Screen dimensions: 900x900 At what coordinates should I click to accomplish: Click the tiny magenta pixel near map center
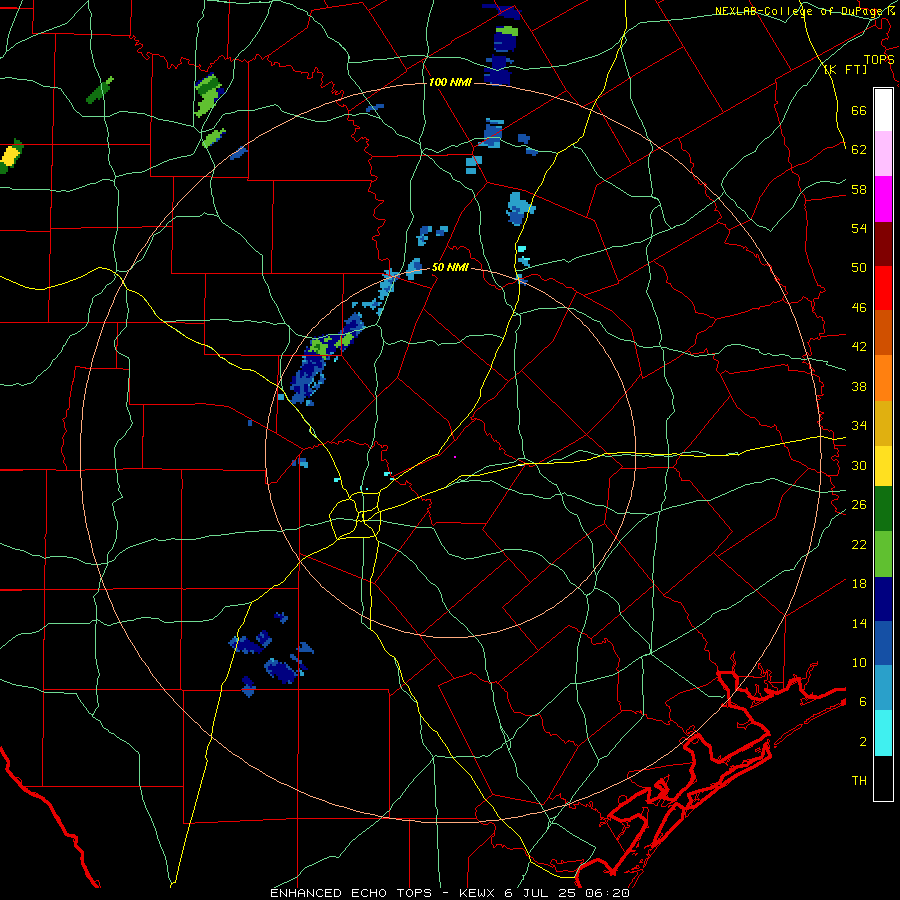[x=455, y=457]
